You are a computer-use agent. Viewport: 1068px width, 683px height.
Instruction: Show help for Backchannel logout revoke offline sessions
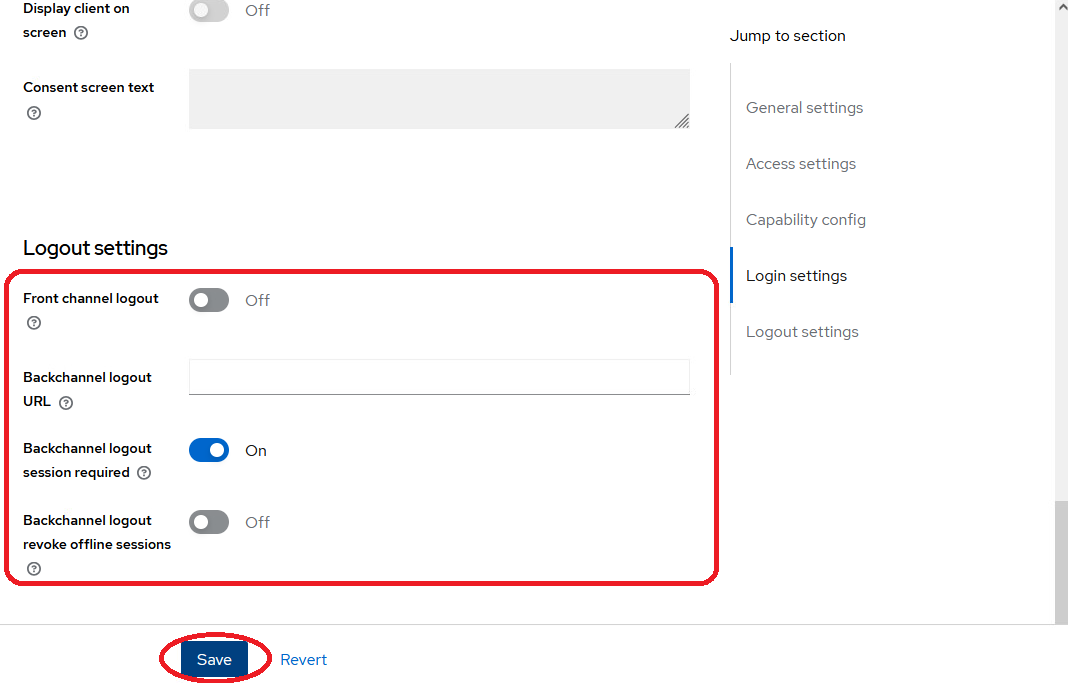pyautogui.click(x=33, y=568)
